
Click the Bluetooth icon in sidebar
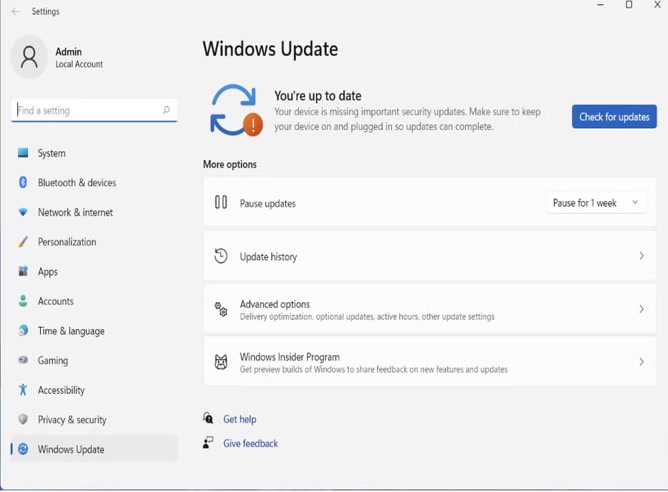[x=23, y=182]
